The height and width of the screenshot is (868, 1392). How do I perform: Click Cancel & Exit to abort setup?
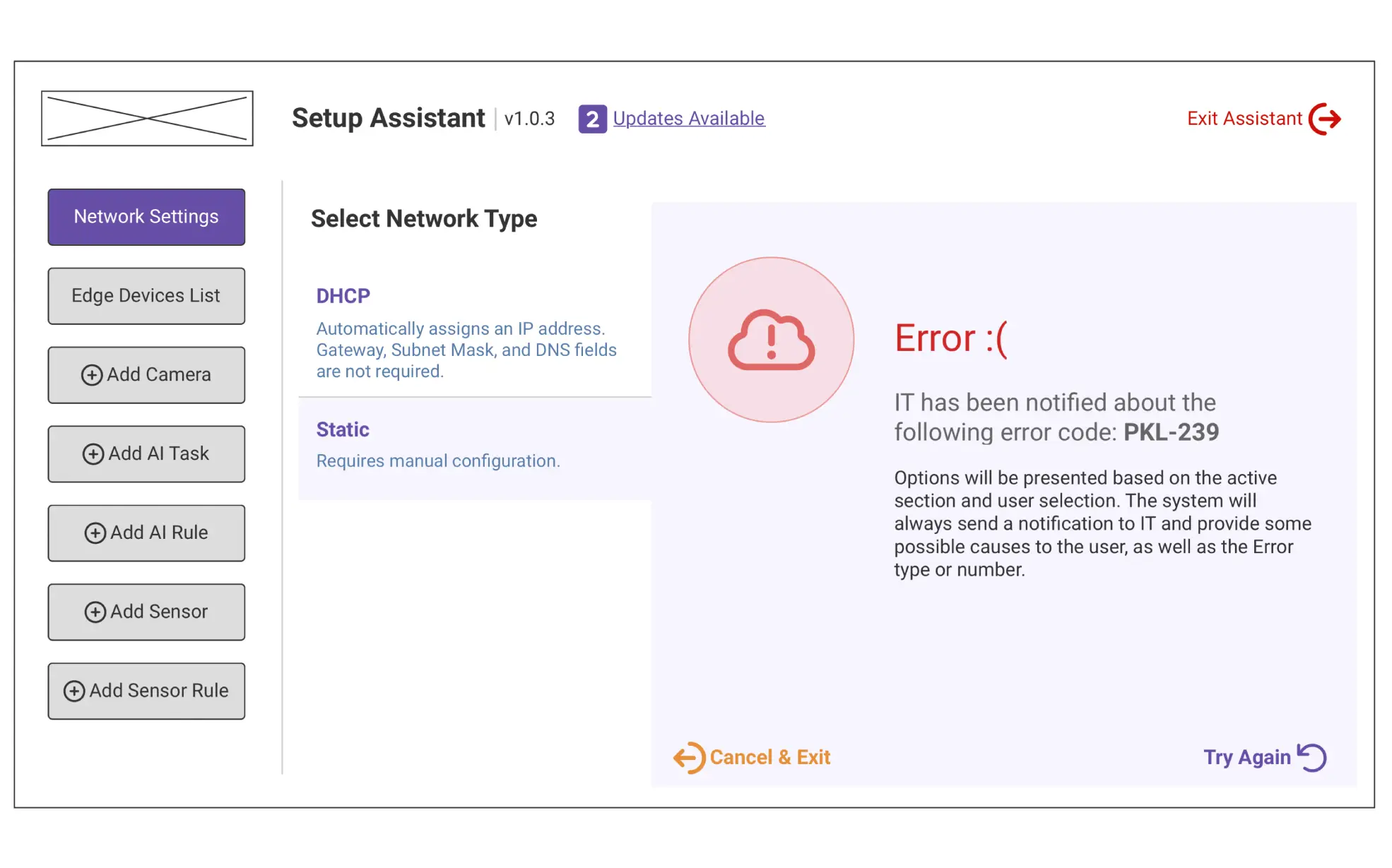click(x=769, y=756)
